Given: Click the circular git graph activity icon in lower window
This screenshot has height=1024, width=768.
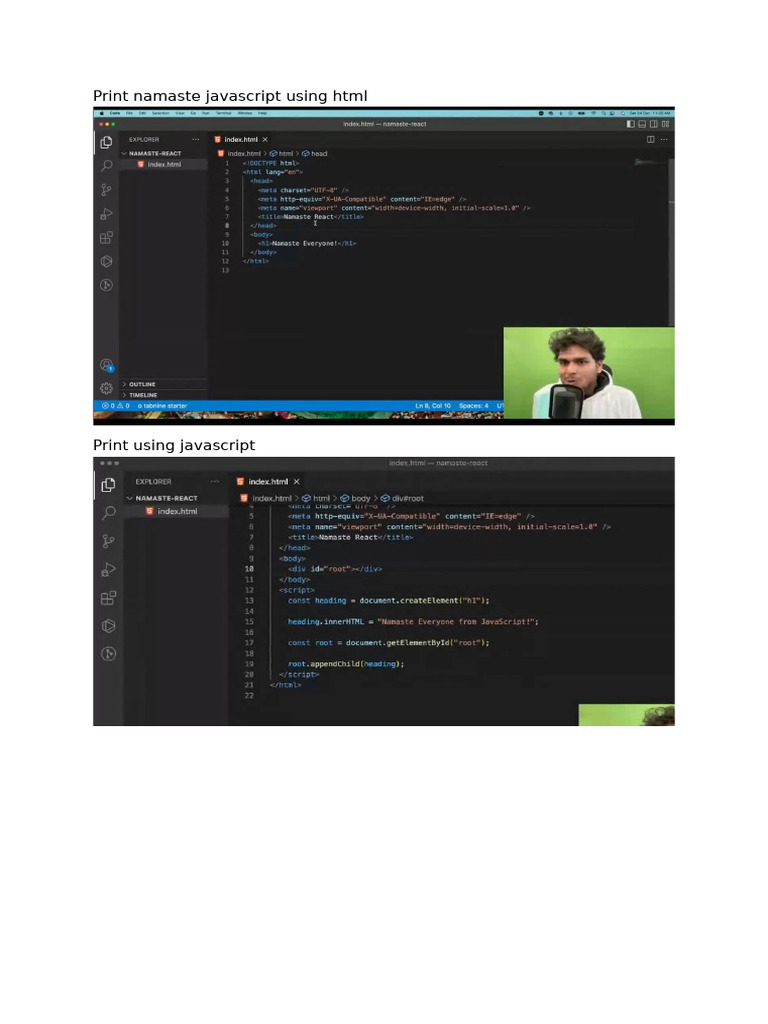Looking at the screenshot, I should click(x=108, y=654).
